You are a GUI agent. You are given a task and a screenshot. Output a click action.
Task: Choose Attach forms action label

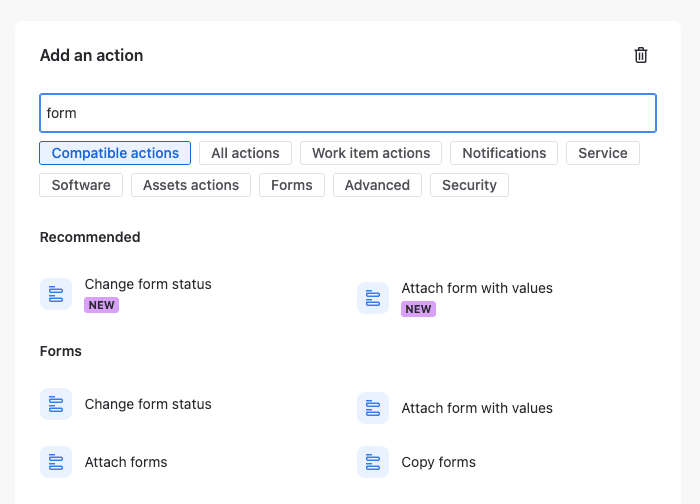click(x=126, y=462)
